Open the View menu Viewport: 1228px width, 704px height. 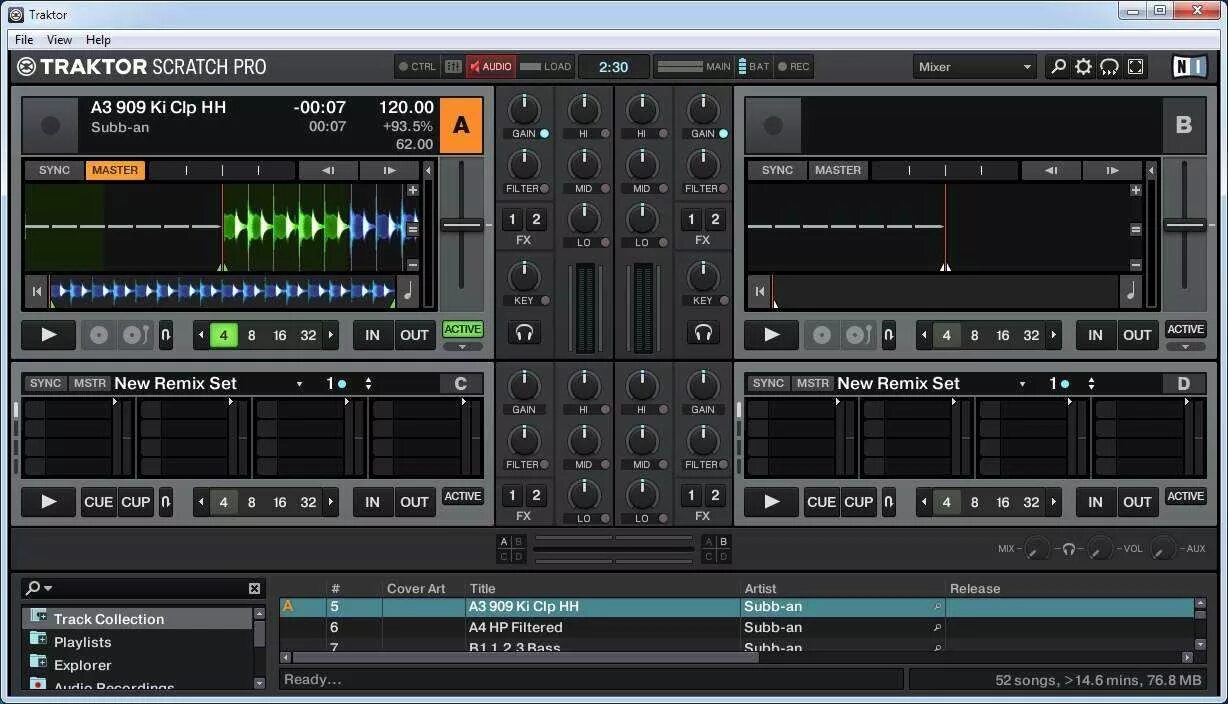coord(59,39)
